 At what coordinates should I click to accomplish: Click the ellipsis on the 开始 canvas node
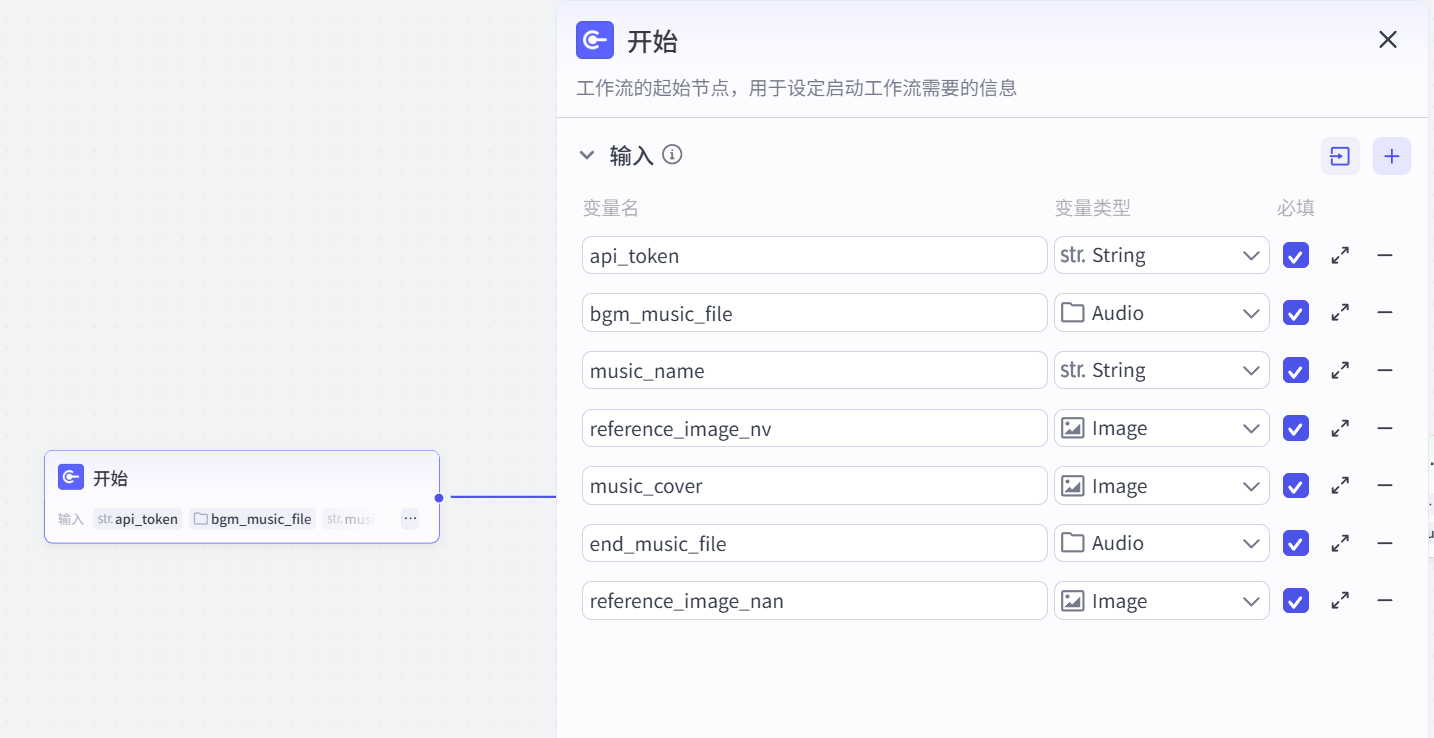(x=410, y=518)
